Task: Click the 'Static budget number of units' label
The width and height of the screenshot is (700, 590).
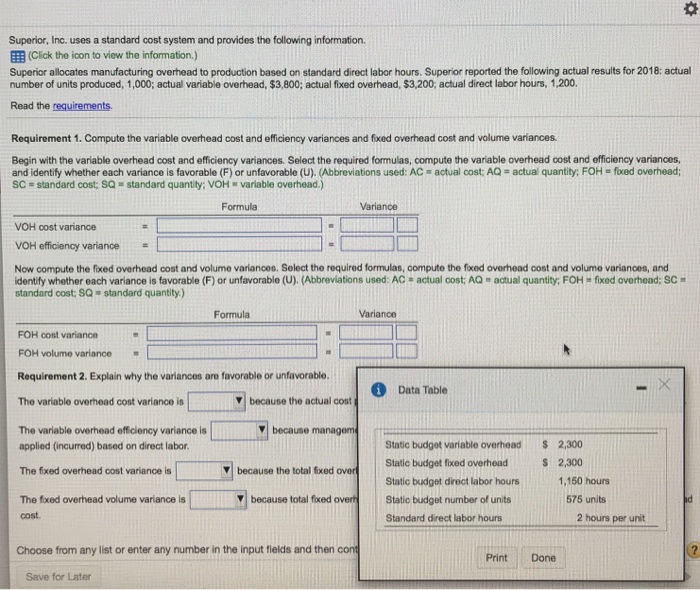Action: point(448,499)
